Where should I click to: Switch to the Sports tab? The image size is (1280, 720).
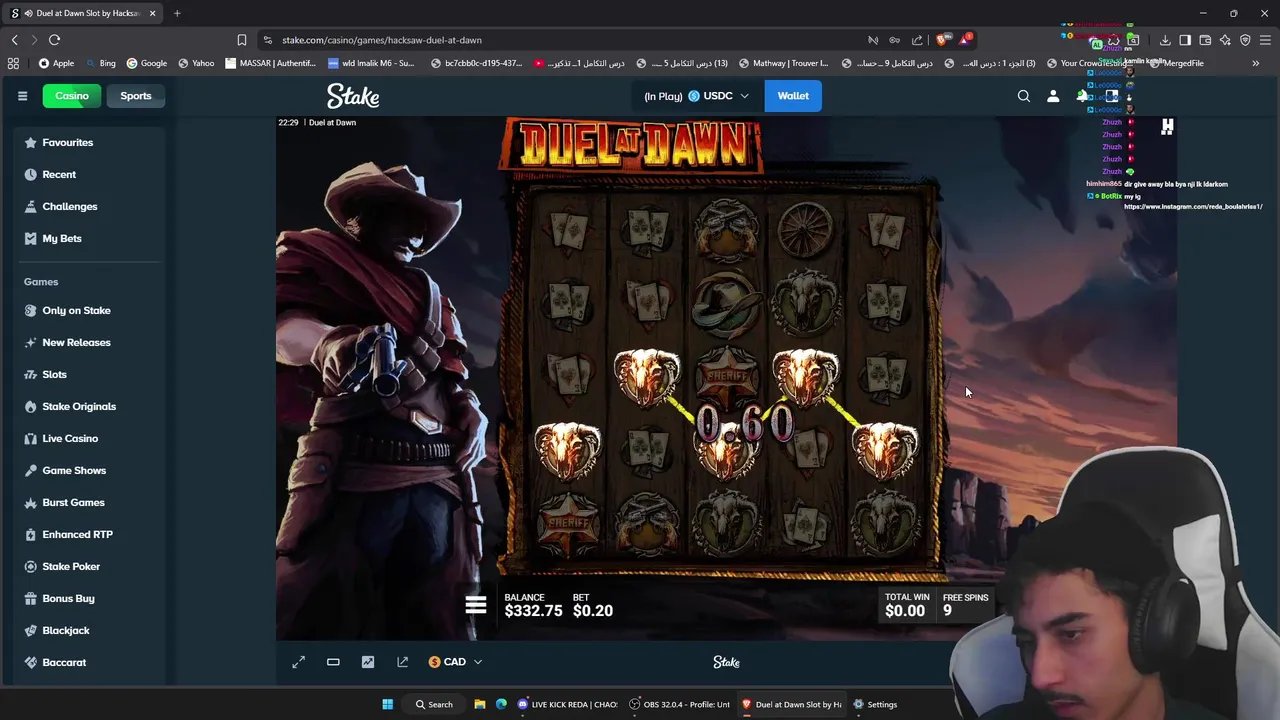tap(136, 96)
